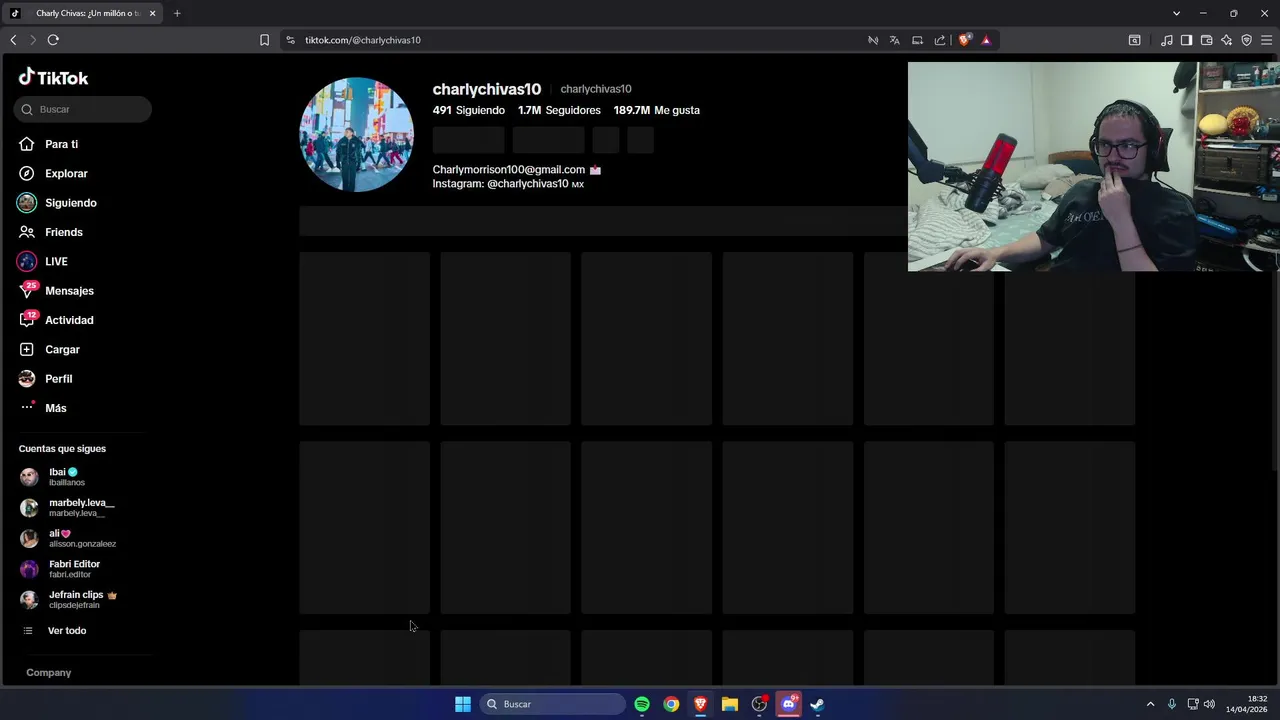Open marbely.leva__ account

pos(80,507)
